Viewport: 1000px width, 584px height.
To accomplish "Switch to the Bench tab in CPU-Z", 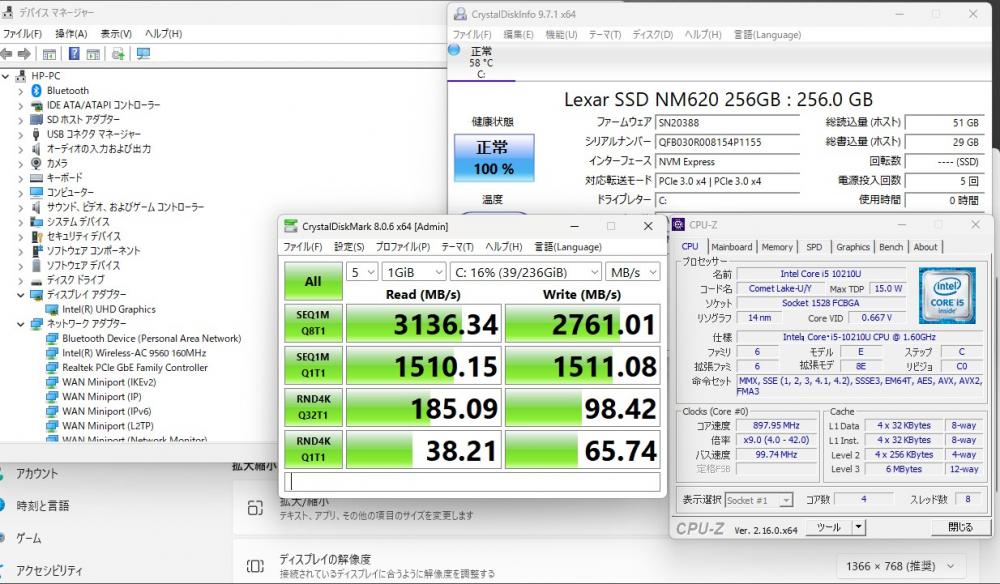I will coord(891,247).
